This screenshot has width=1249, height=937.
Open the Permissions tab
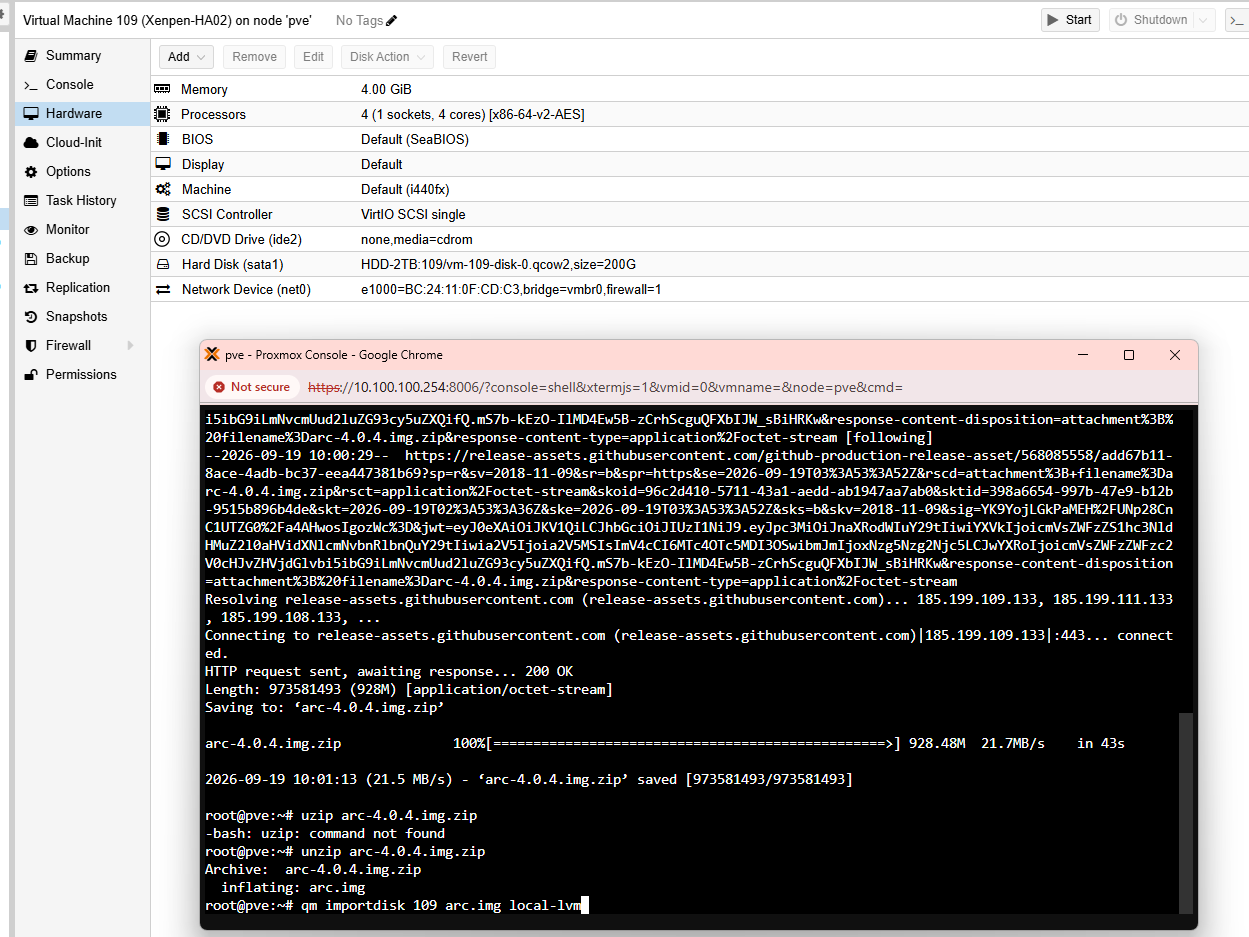tap(82, 375)
